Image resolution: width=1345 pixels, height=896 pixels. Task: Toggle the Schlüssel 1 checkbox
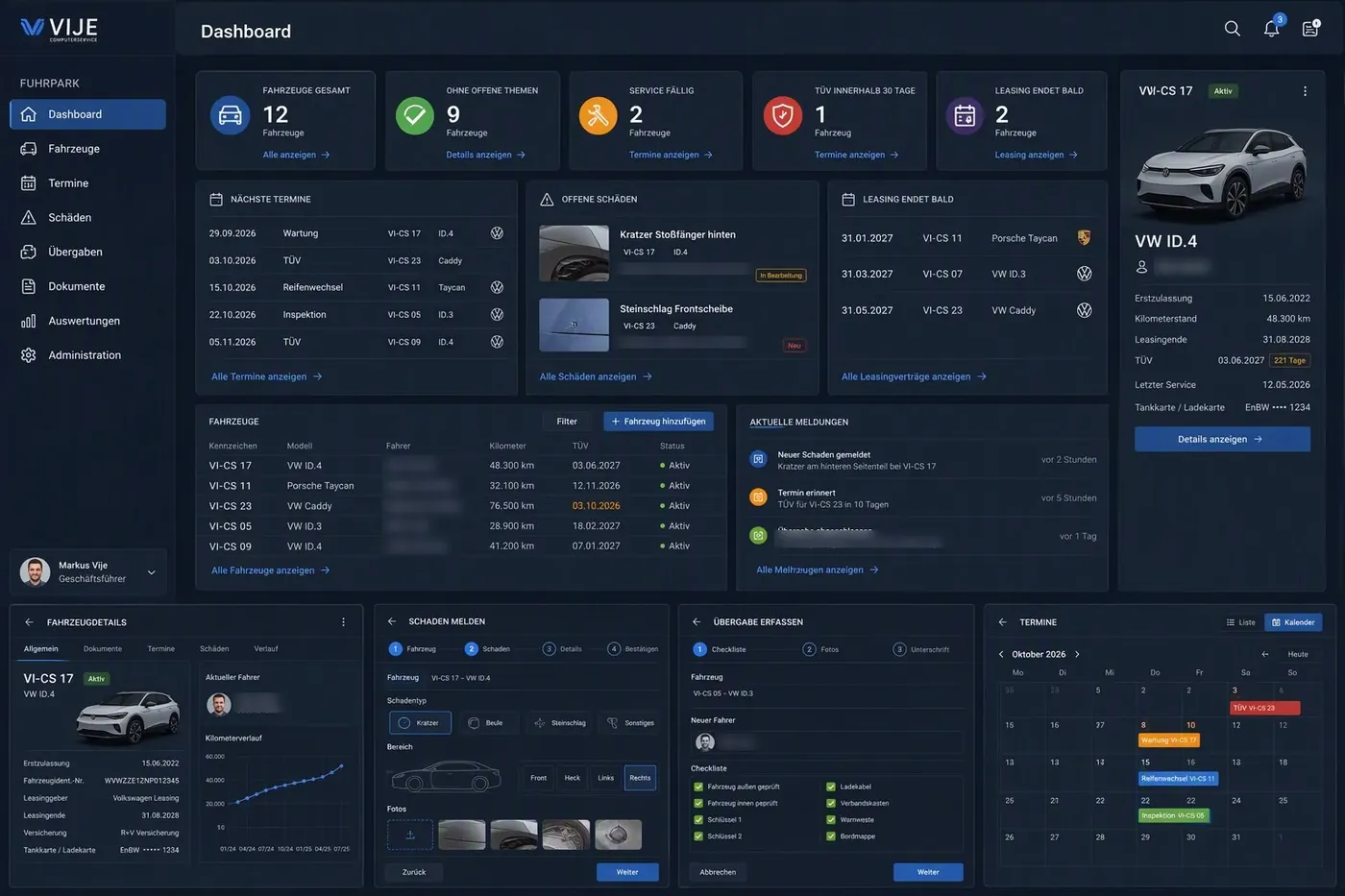coord(698,820)
